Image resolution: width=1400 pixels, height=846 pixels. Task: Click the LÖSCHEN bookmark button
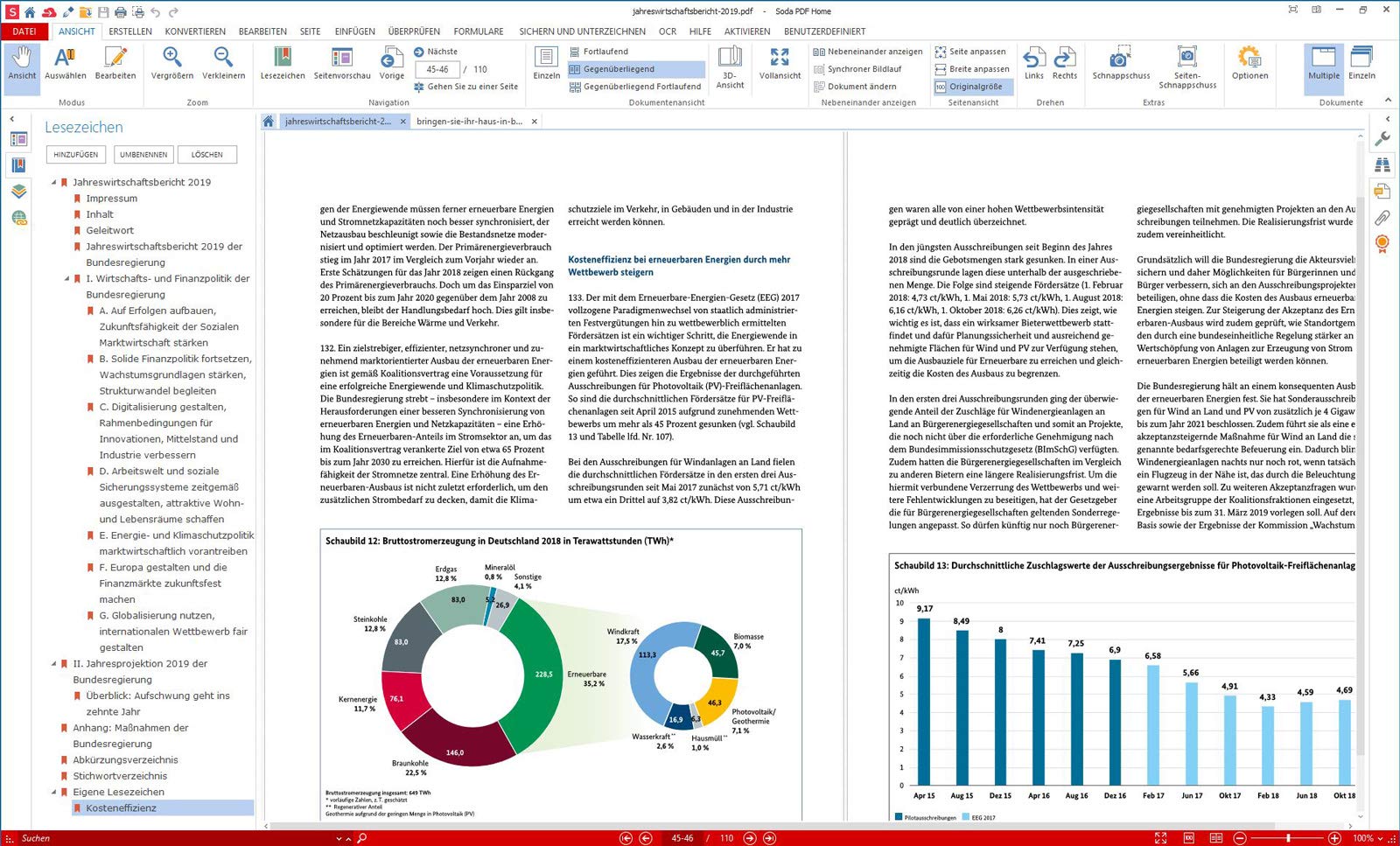[207, 155]
